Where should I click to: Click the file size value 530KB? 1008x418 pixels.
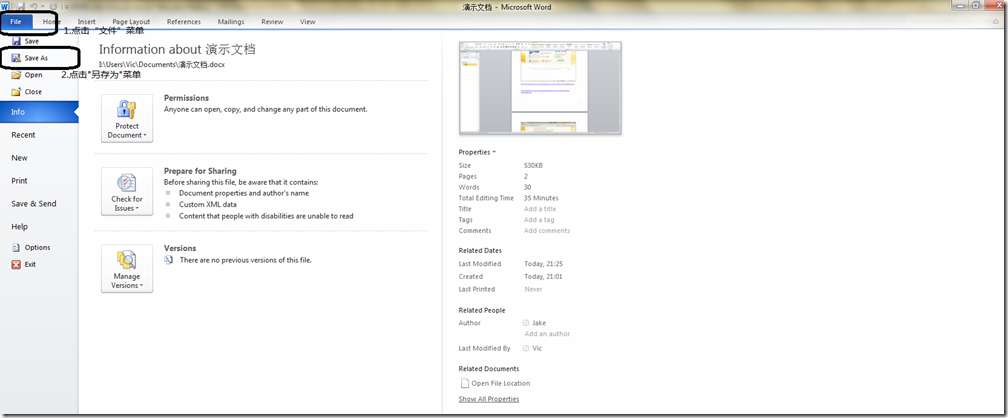tap(533, 166)
